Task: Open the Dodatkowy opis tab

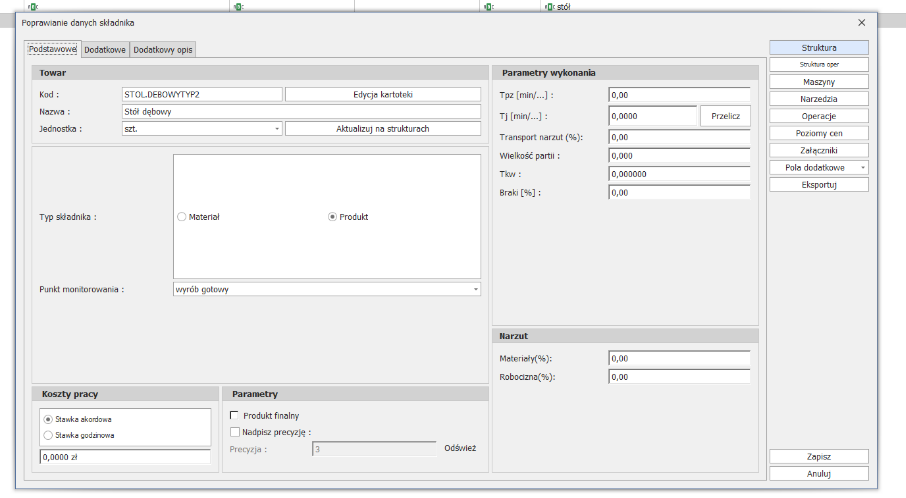Action: click(163, 49)
